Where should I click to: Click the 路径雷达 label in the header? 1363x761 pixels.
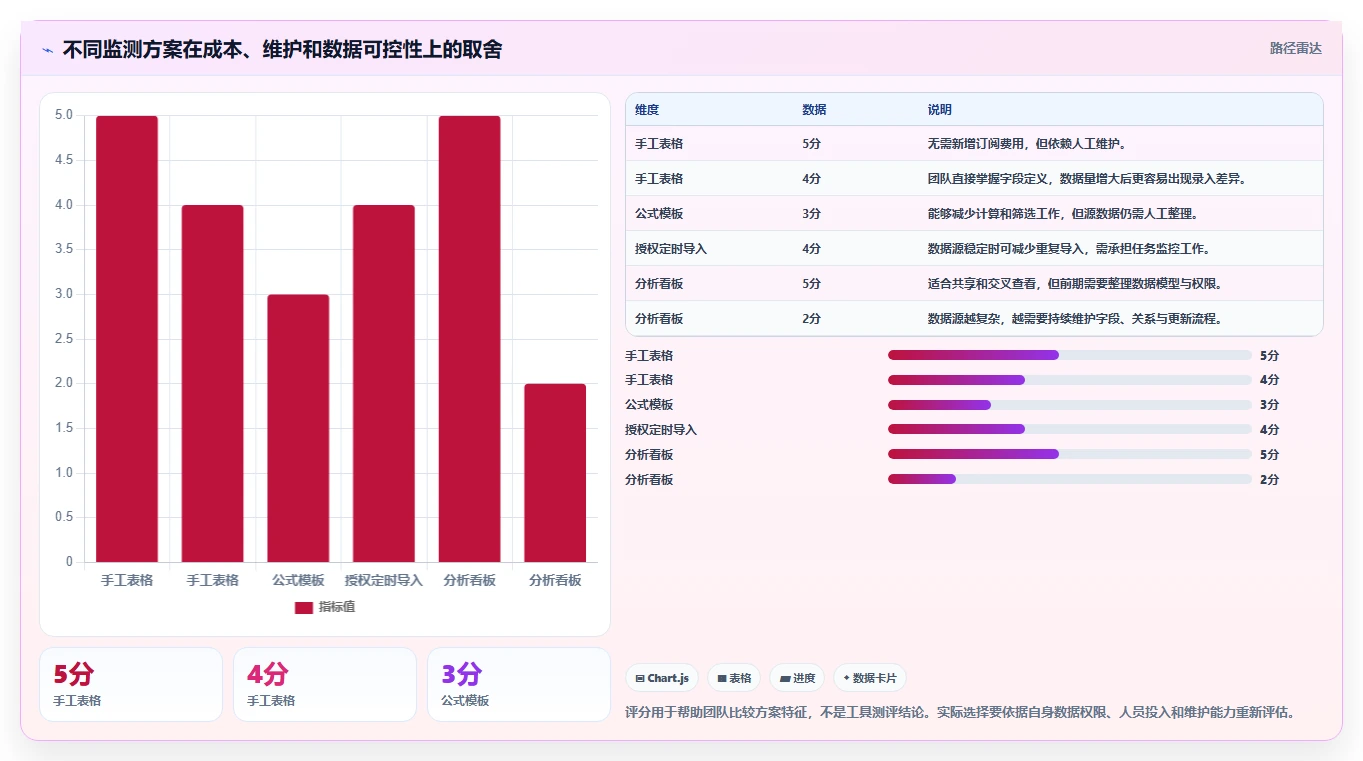(x=1296, y=48)
